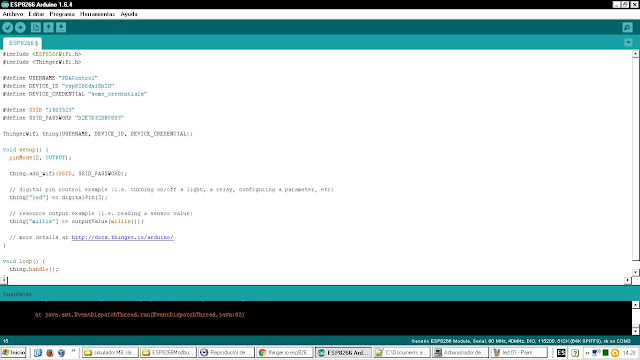Click the thing.add_wifi code line
This screenshot has height=360, width=640.
tap(68, 173)
